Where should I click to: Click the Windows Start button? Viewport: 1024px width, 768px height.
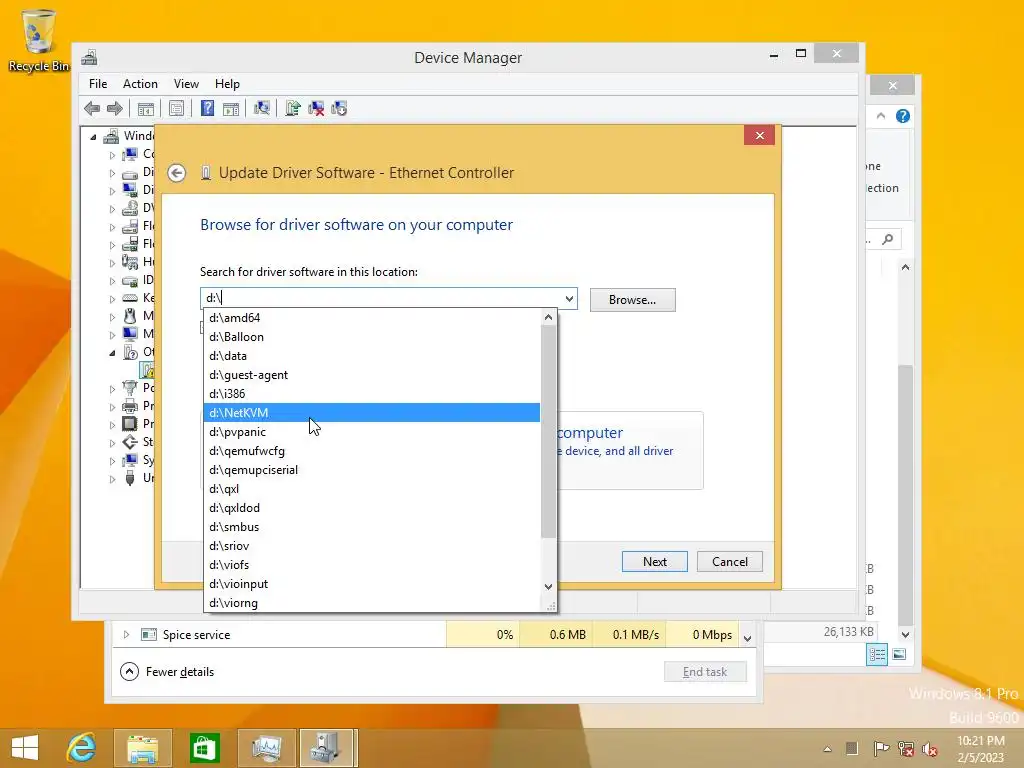coord(25,748)
